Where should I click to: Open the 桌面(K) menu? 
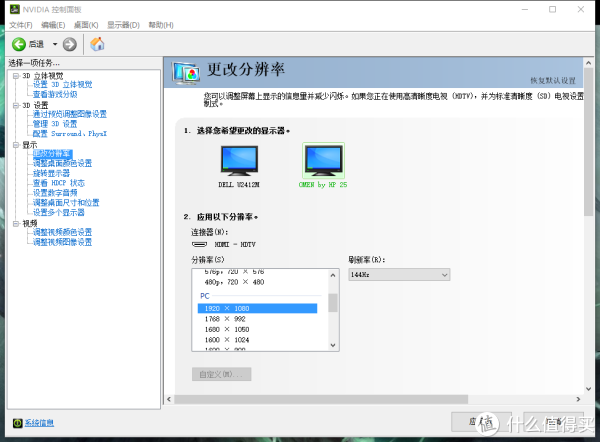pos(86,25)
